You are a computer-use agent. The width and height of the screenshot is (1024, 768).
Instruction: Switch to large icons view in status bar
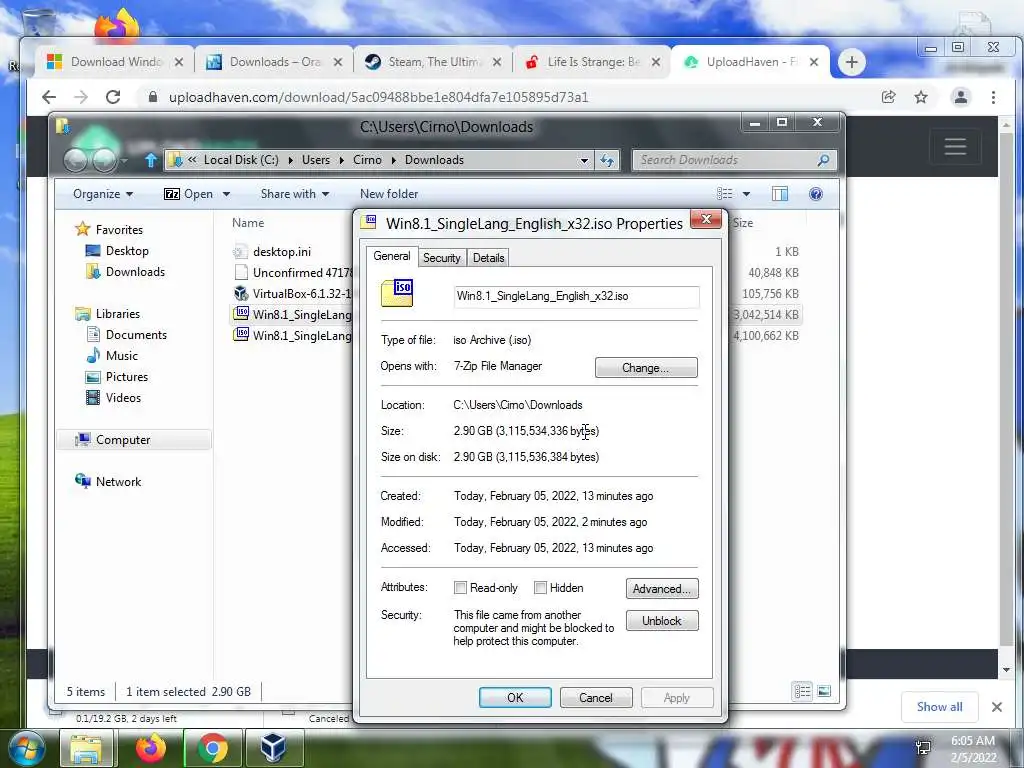click(824, 691)
